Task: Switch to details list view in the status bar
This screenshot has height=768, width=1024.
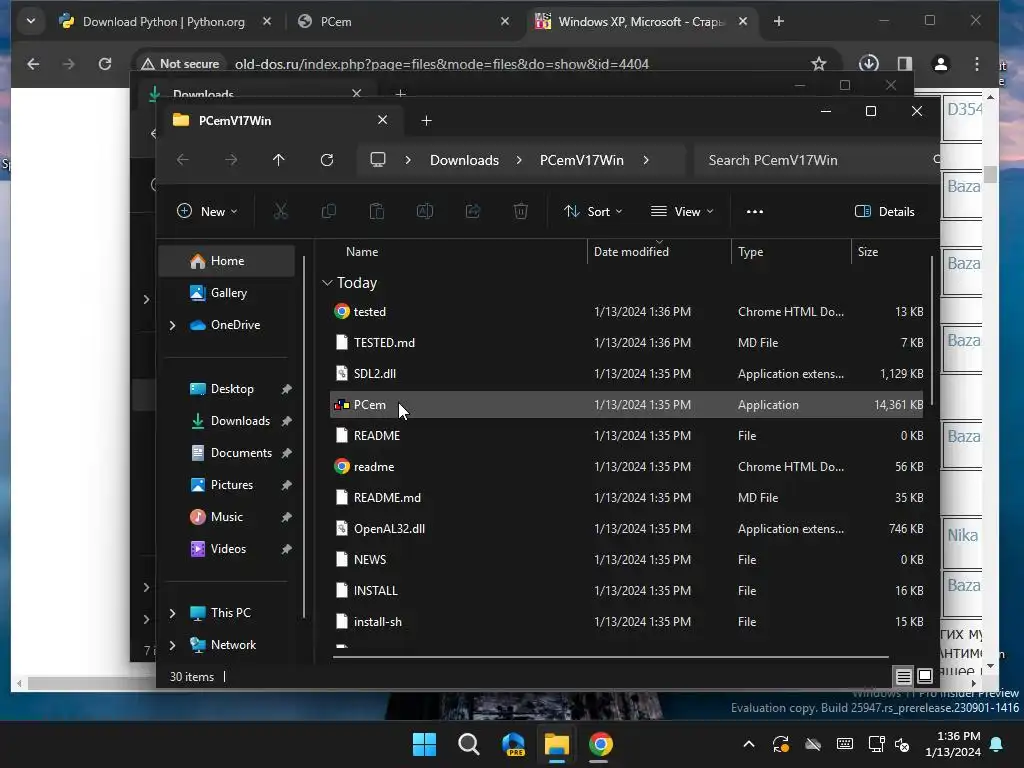Action: pos(903,677)
